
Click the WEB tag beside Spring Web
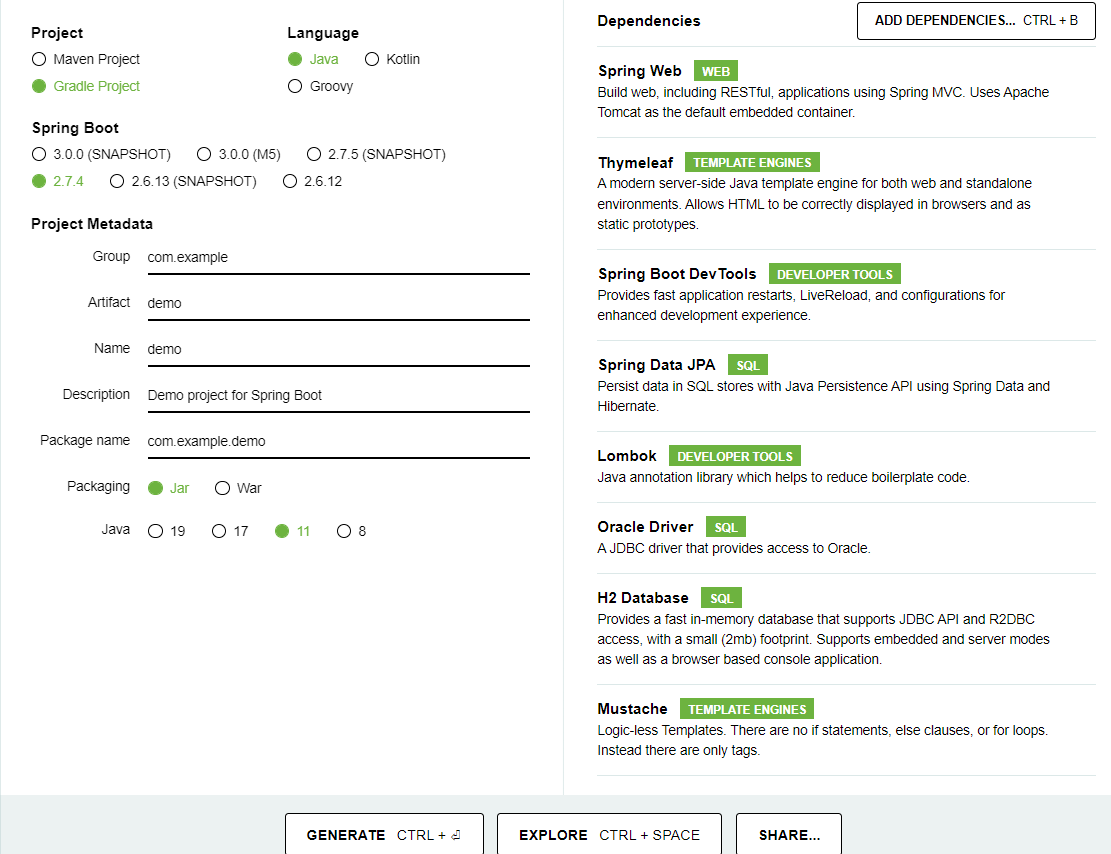click(x=716, y=71)
